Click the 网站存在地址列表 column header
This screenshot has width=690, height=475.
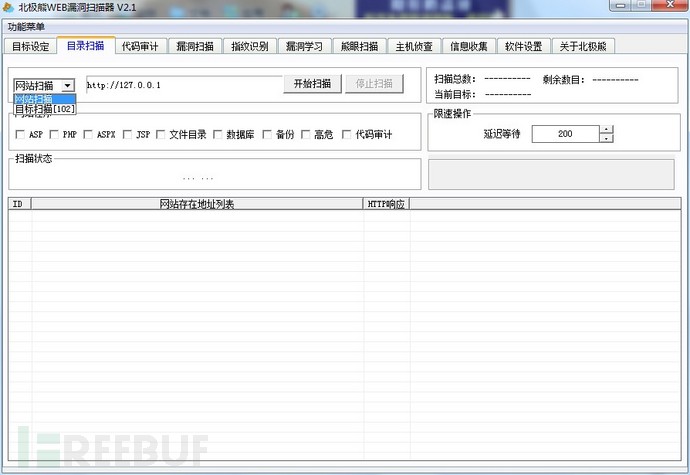(x=197, y=204)
